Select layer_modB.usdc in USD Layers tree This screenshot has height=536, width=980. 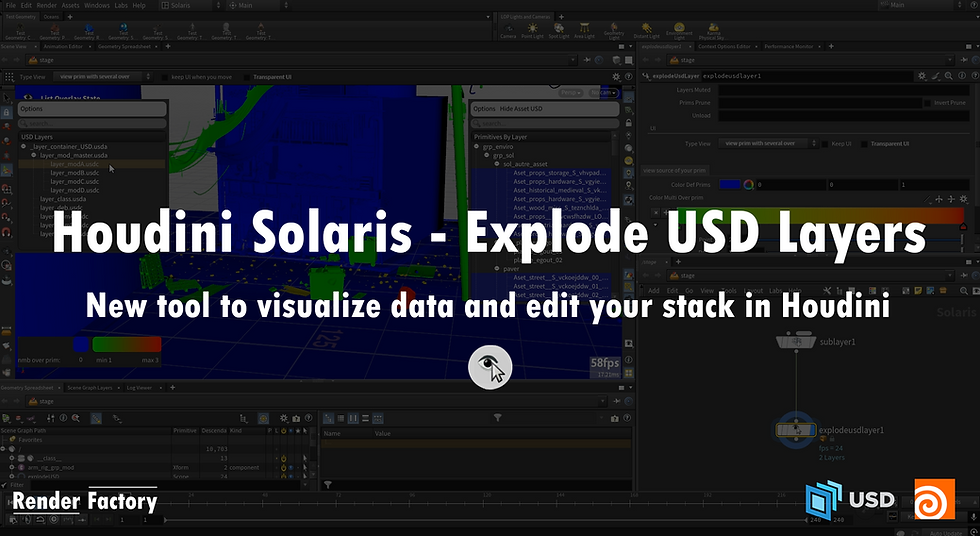tap(74, 173)
